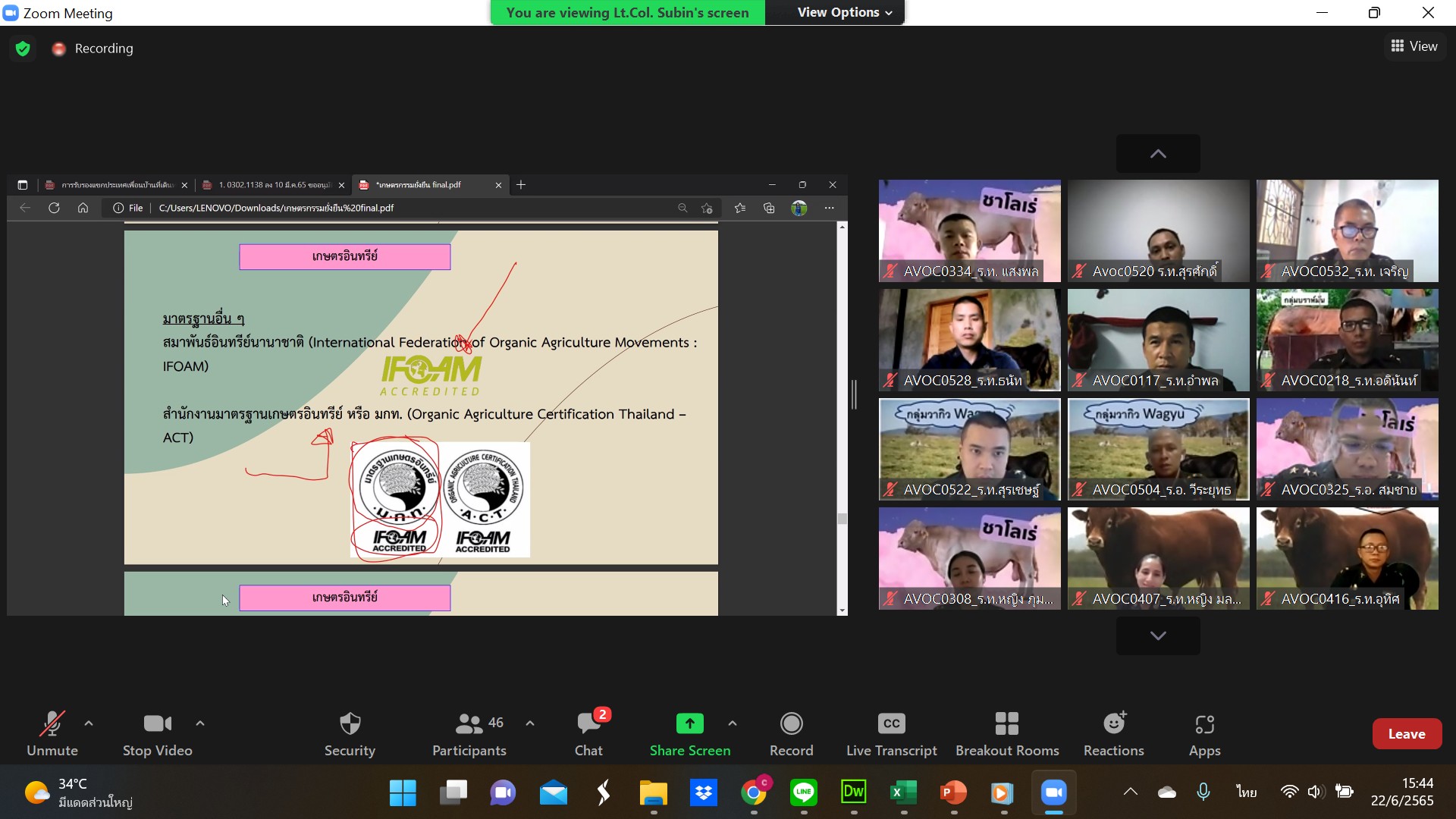This screenshot has height=819, width=1456.
Task: Expand participants options arrow
Action: pos(530,723)
